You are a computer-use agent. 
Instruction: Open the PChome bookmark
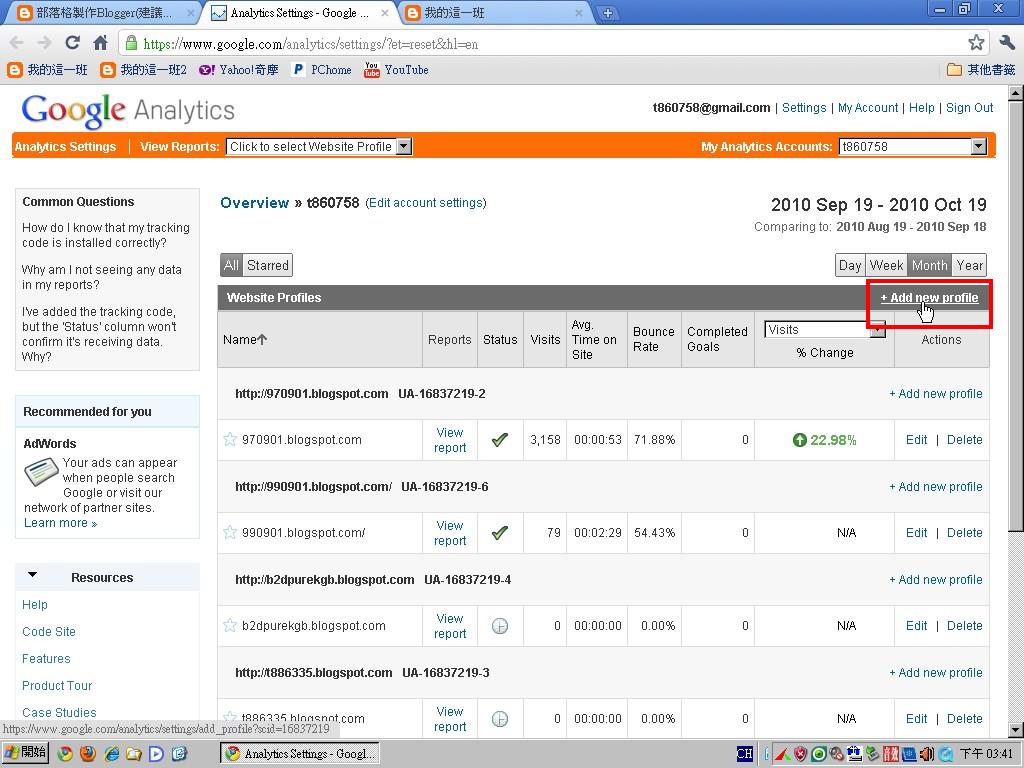tap(321, 70)
